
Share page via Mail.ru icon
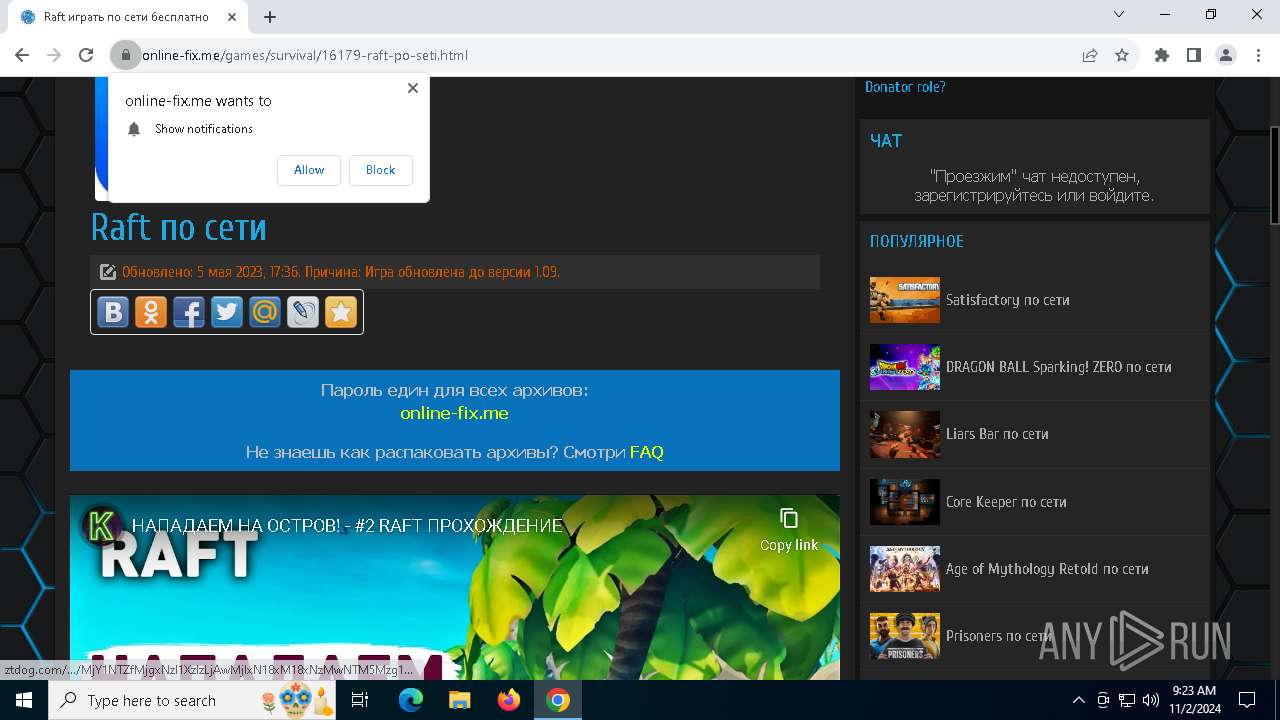pyautogui.click(x=265, y=312)
